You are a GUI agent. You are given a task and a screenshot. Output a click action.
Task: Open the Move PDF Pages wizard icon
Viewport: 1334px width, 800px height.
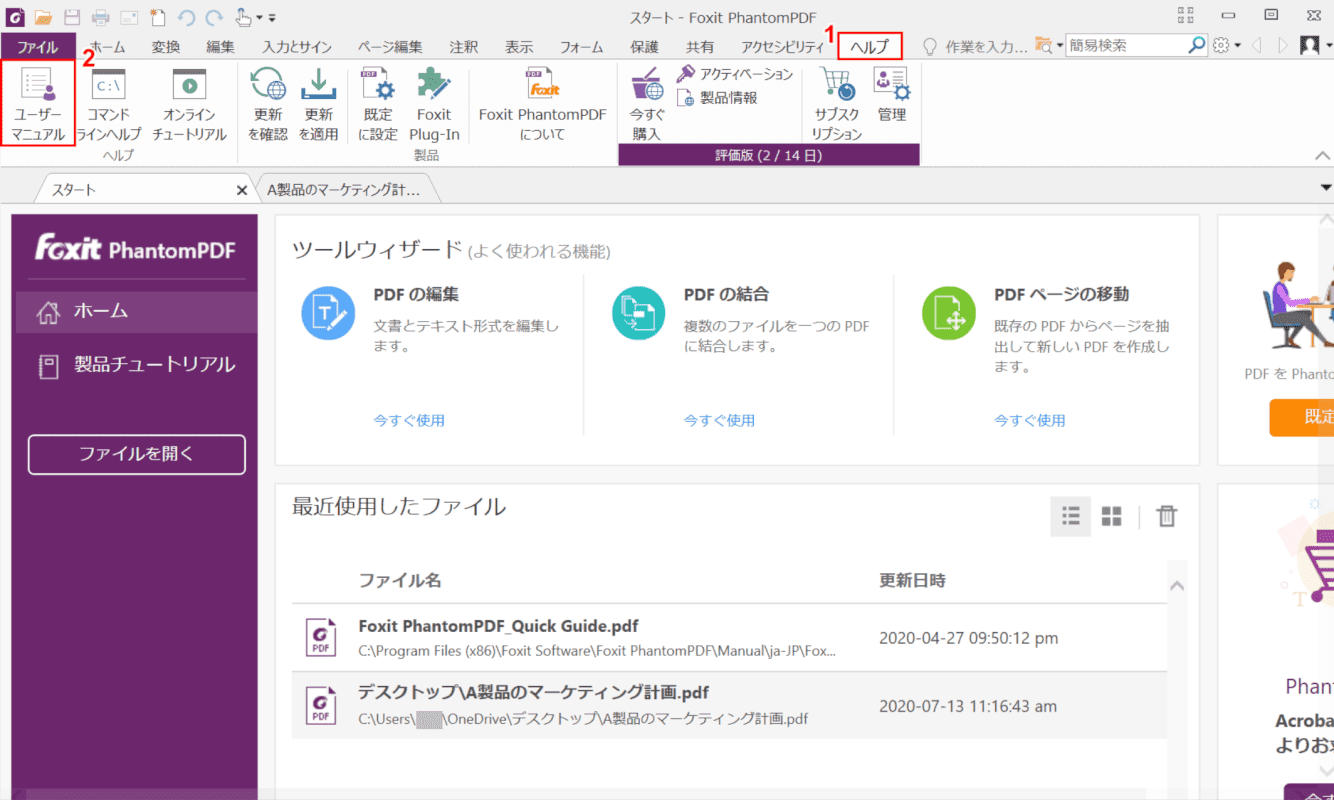(948, 313)
